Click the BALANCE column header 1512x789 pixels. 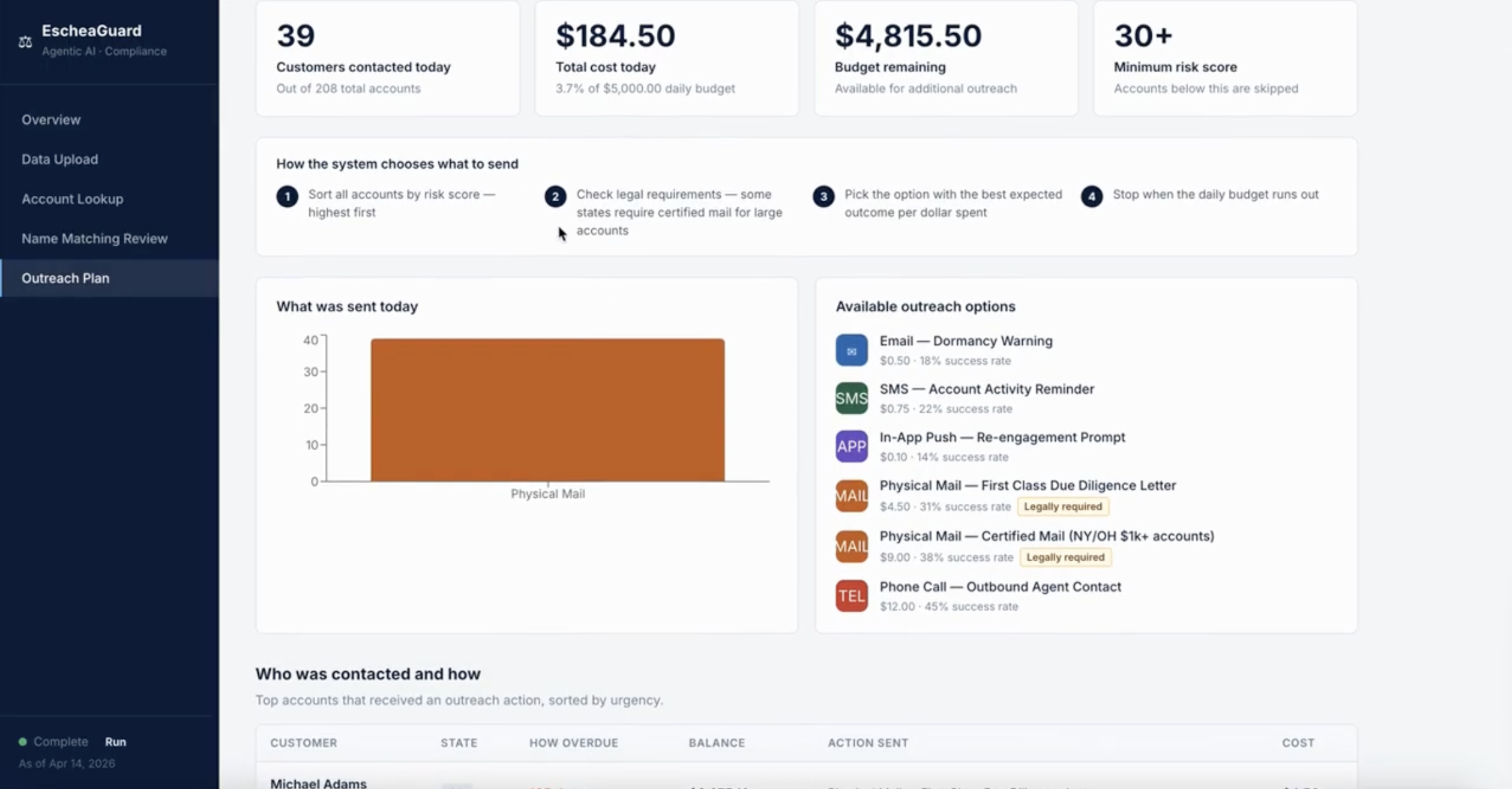[x=716, y=743]
